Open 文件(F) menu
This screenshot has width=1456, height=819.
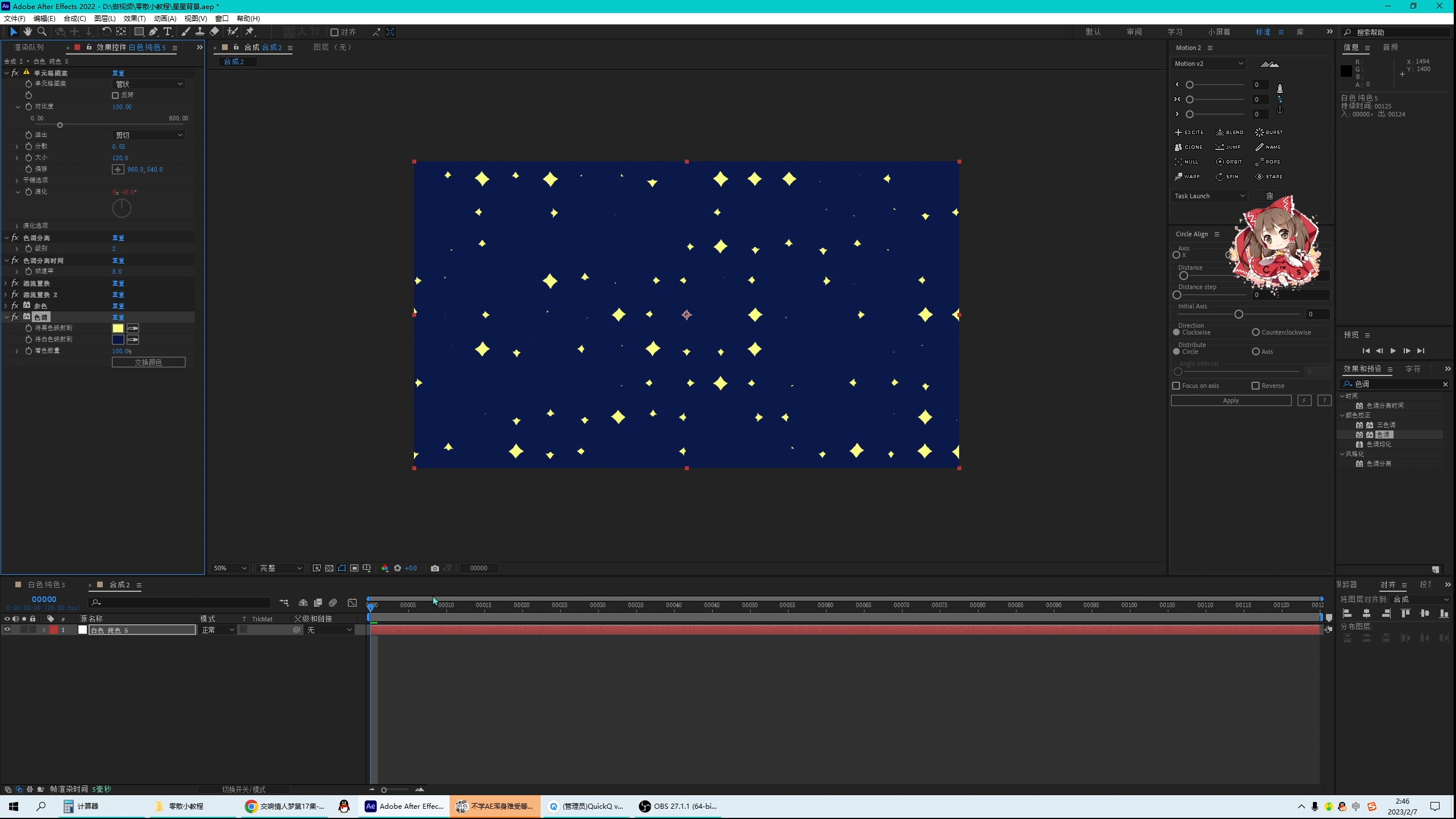[15, 18]
